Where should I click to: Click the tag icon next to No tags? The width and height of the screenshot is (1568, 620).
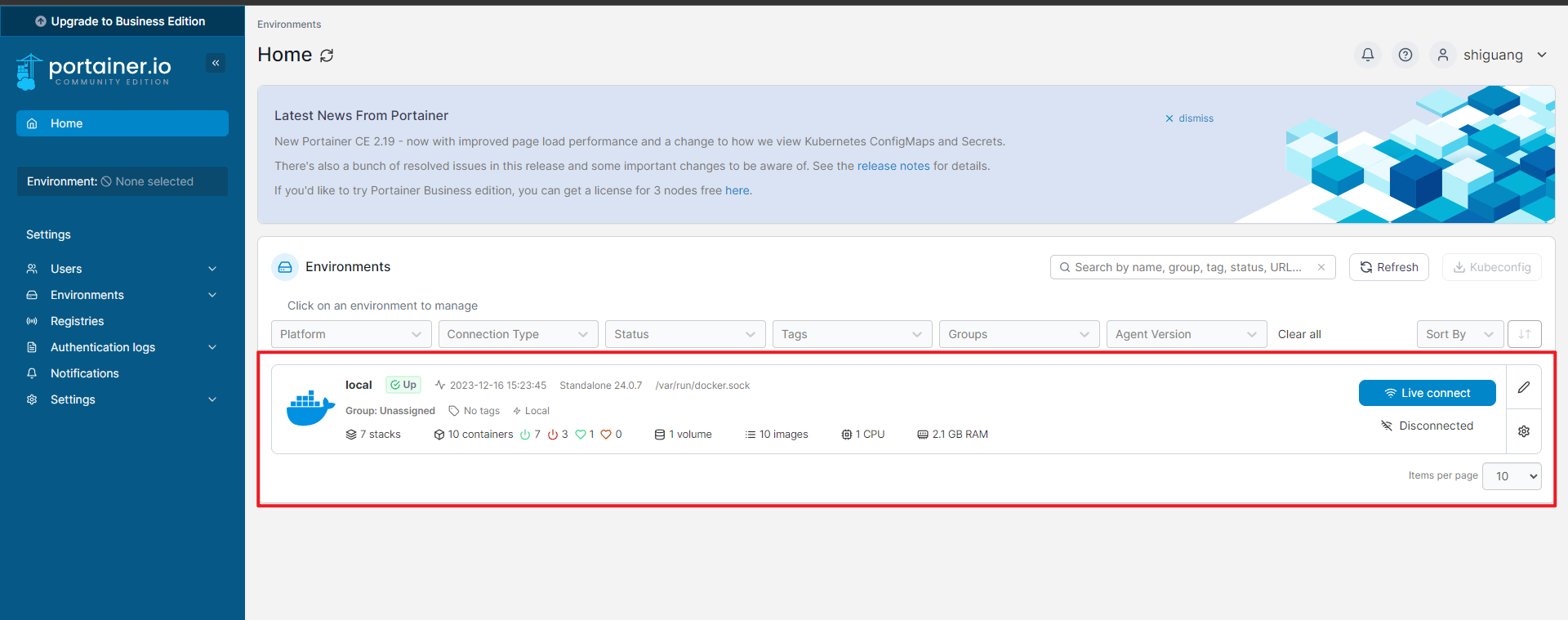pos(454,411)
